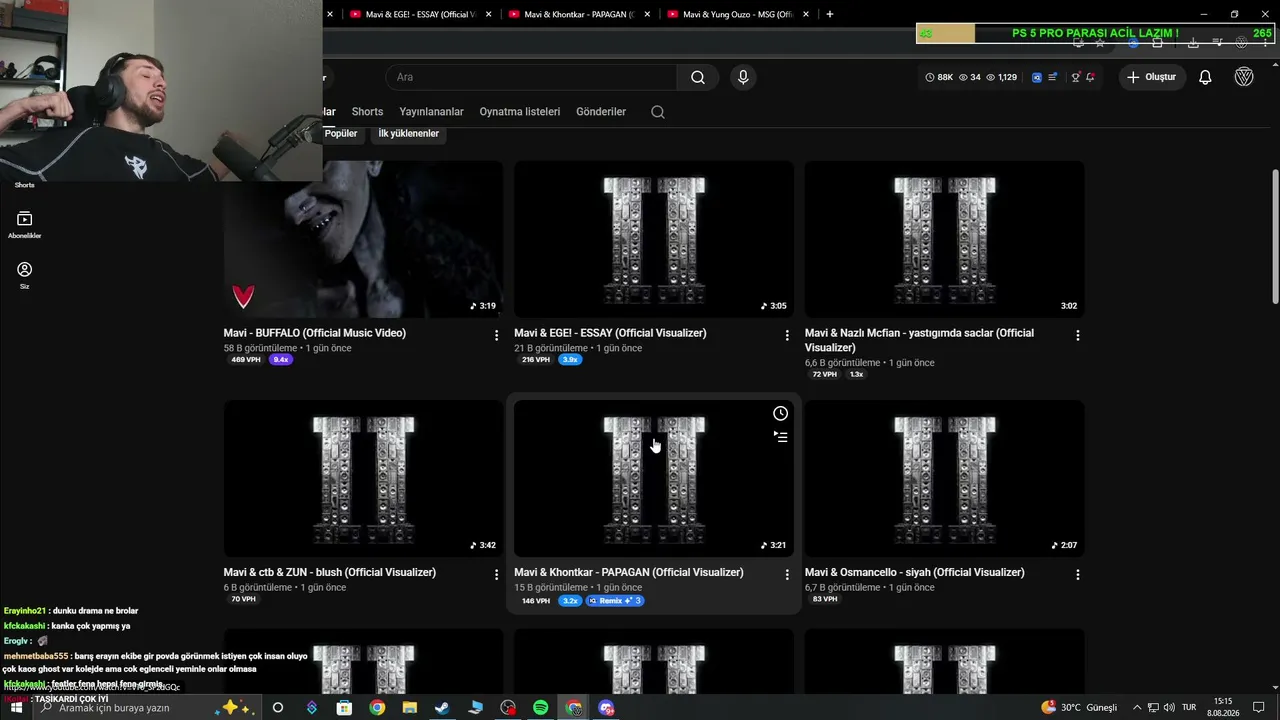This screenshot has height=720, width=1280.
Task: Open the taskbar clock showing 15:15
Action: click(1223, 708)
